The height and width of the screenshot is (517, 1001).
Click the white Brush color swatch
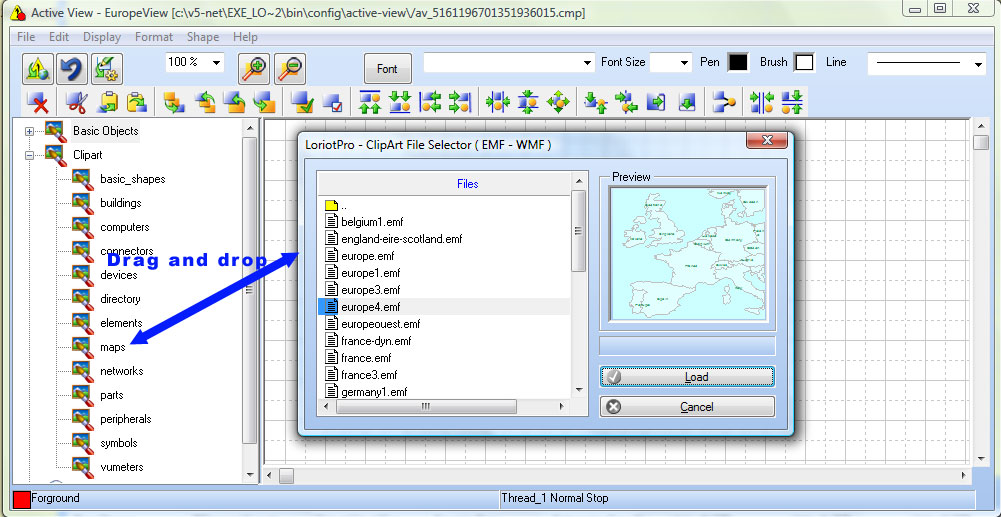click(x=805, y=63)
